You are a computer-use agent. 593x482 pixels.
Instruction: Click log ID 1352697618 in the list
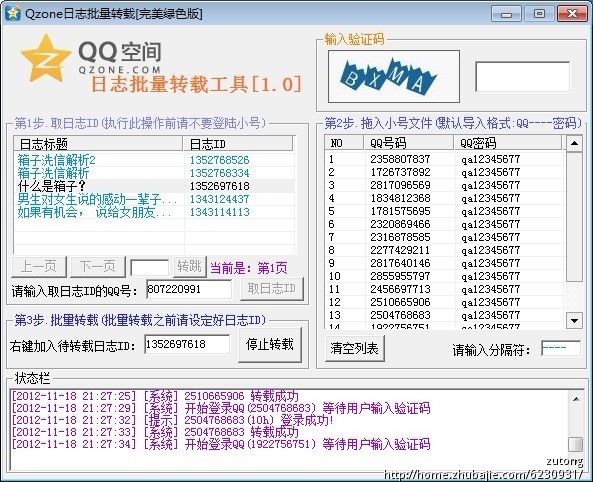pos(219,186)
